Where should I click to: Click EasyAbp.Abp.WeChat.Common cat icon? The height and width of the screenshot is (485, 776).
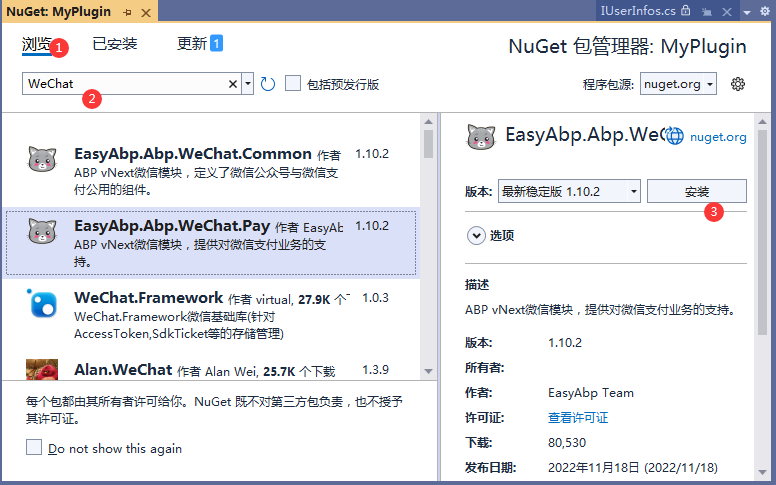click(42, 159)
